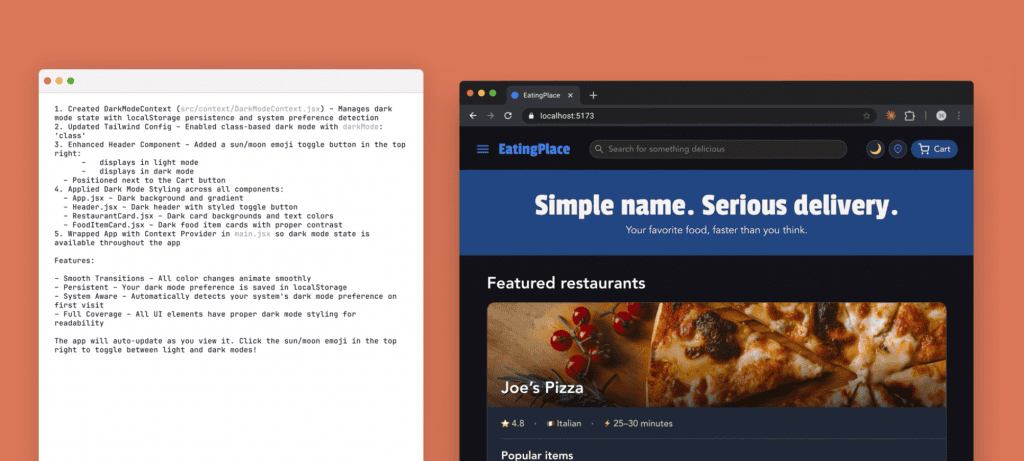This screenshot has width=1024, height=461.
Task: Open the browser profile avatar
Action: coord(941,116)
